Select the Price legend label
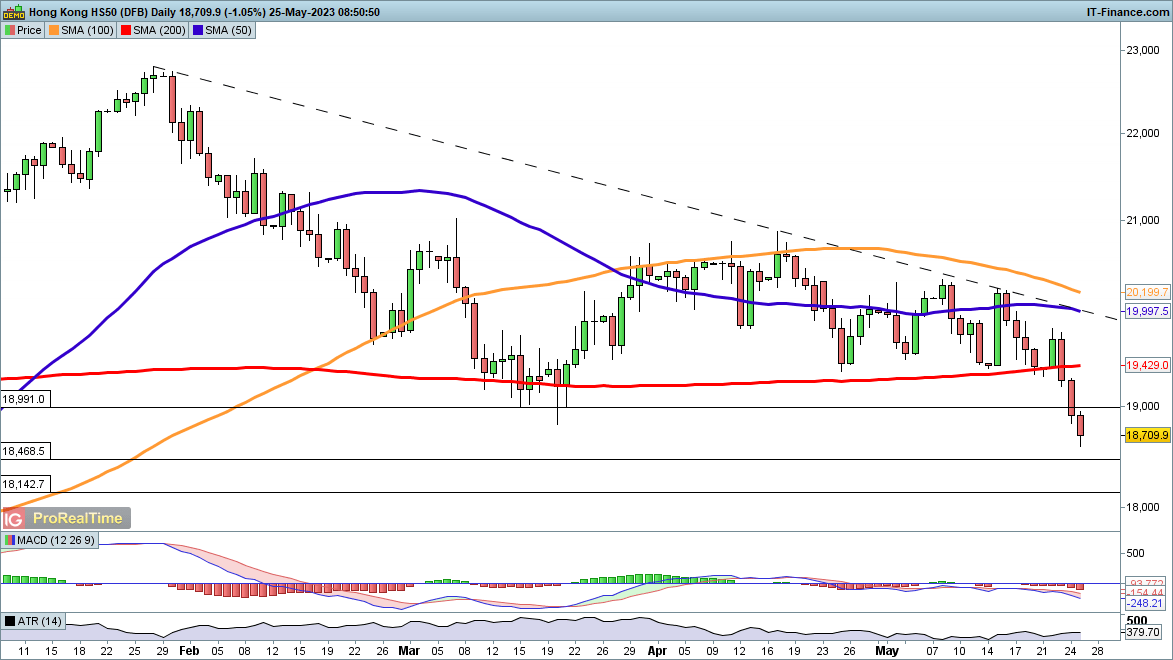This screenshot has width=1173, height=660. [29, 31]
